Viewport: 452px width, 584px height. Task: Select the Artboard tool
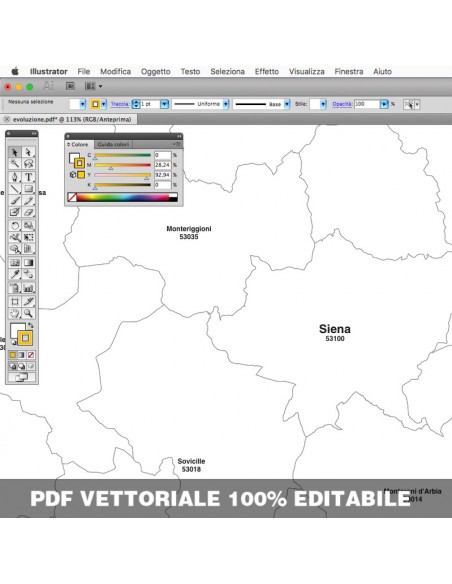[15, 301]
